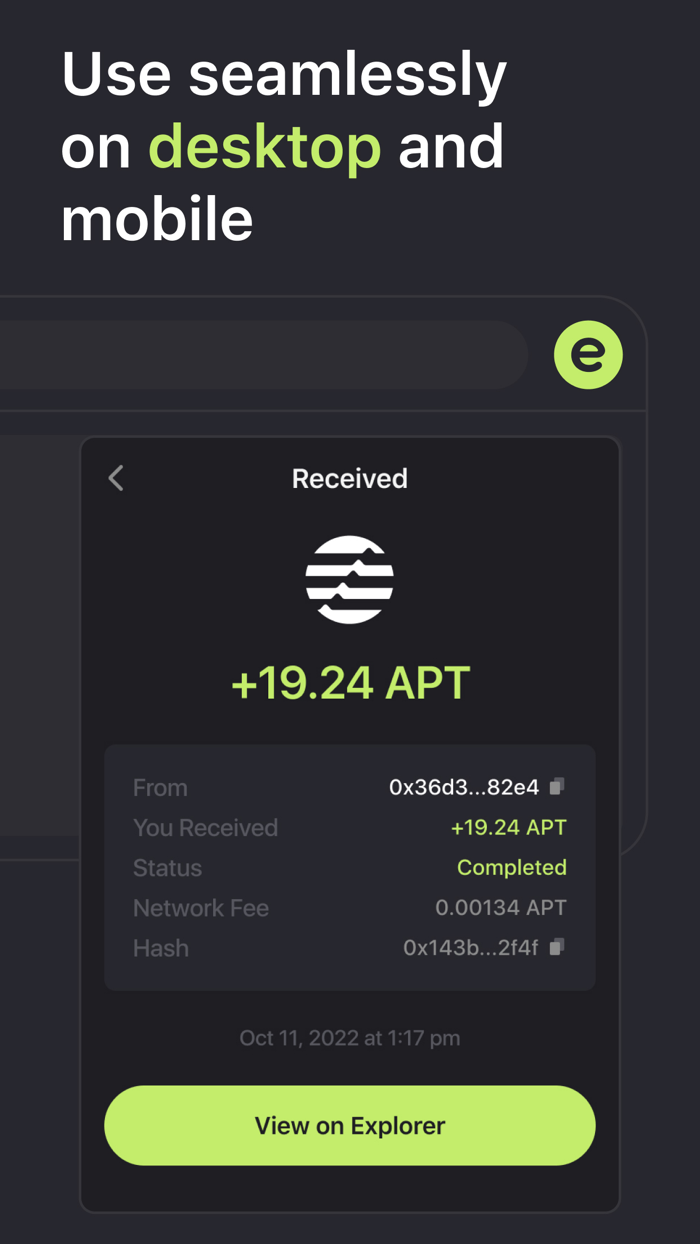Click the copy icon beside the sender address
700x1244 pixels.
point(558,786)
